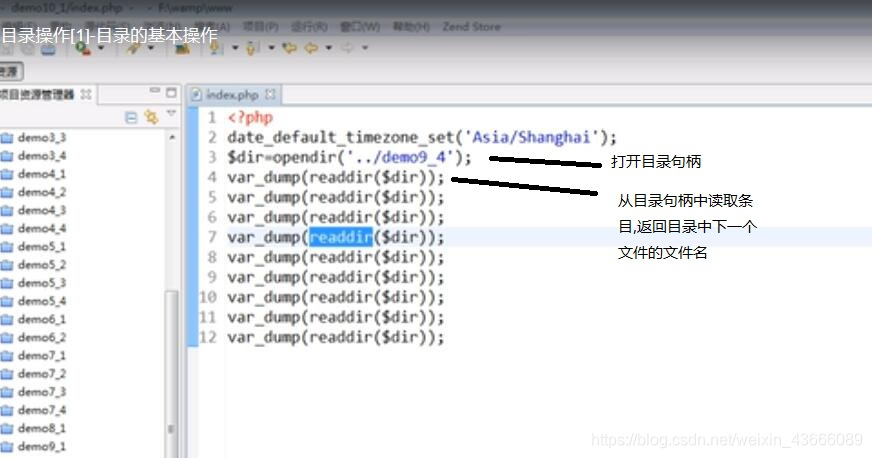Viewport: 872px width, 458px height.
Task: Select the demo5_1 folder
Action: point(34,246)
